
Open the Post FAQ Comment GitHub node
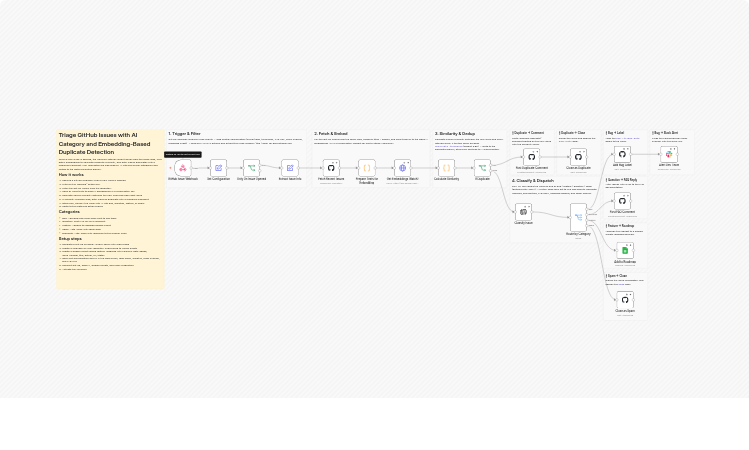pyautogui.click(x=622, y=201)
